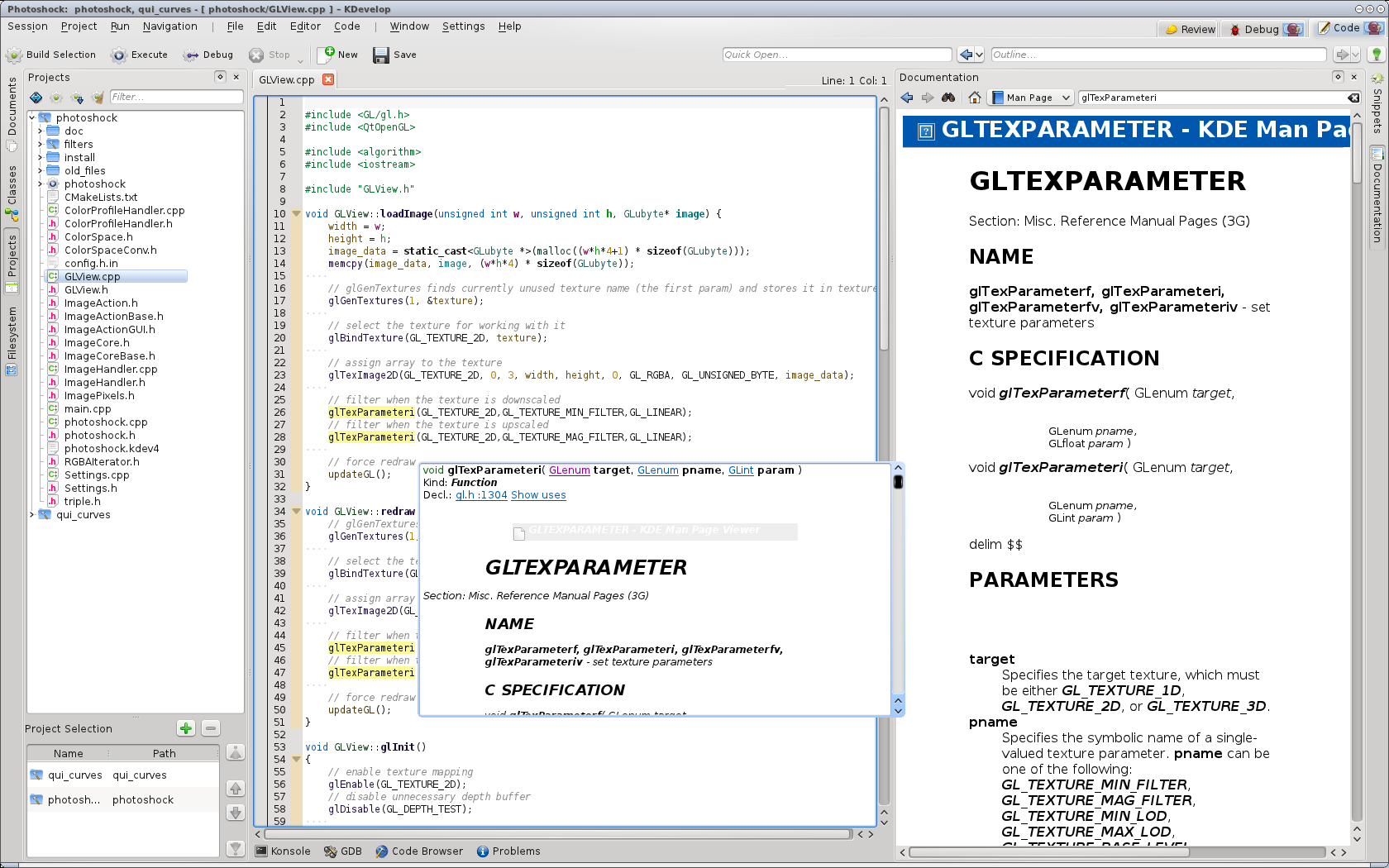Open the Editor menu
This screenshot has height=868, width=1389.
click(305, 26)
